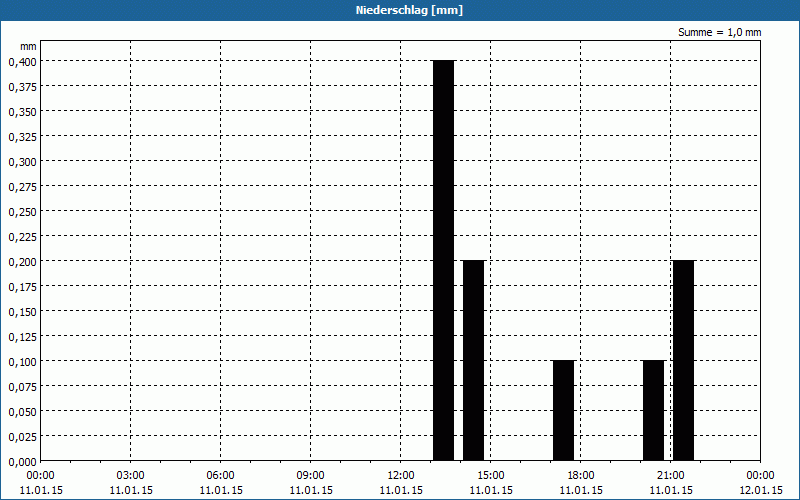
Task: Select the Summe = 1,0 mm label
Action: [719, 32]
